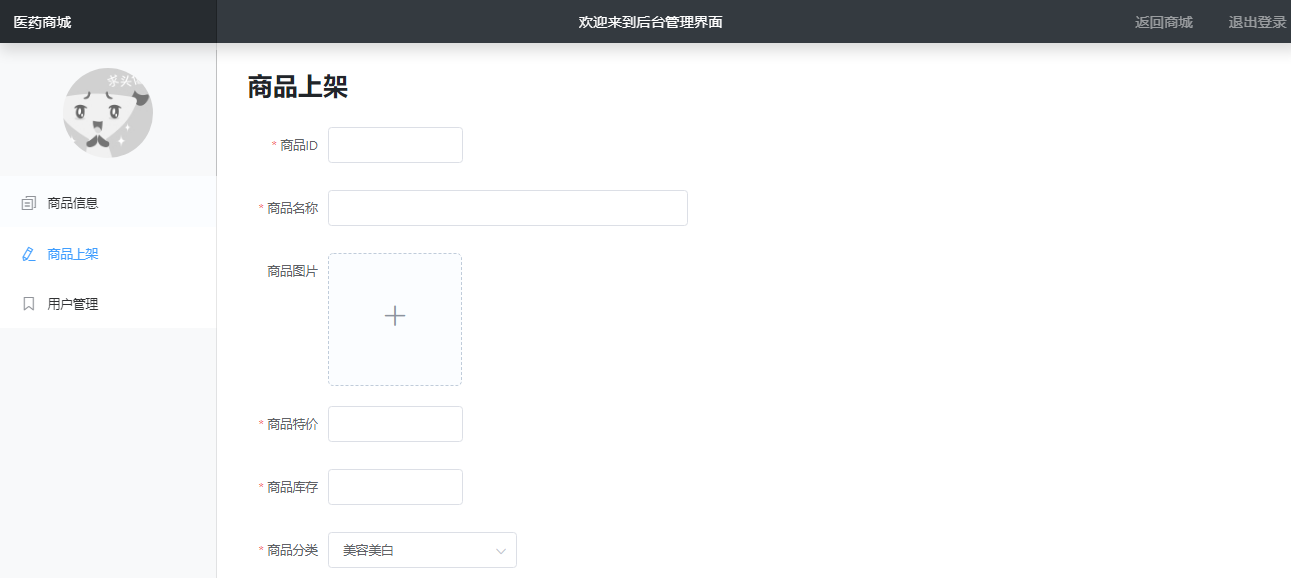Image resolution: width=1291 pixels, height=578 pixels.
Task: Click the chevron arrow of 商品分类 select
Action: pos(501,551)
